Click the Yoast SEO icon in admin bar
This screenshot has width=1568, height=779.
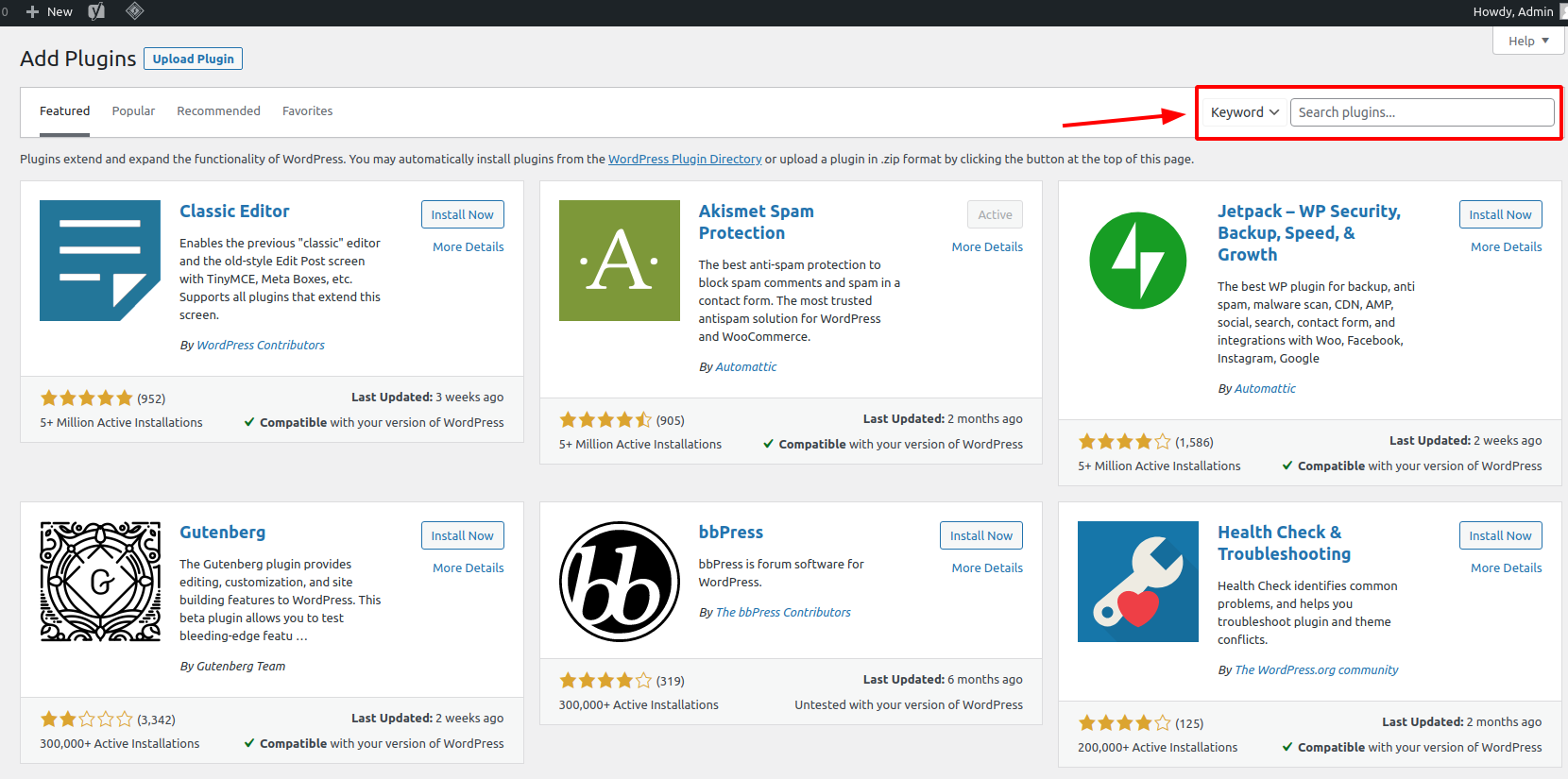click(96, 11)
